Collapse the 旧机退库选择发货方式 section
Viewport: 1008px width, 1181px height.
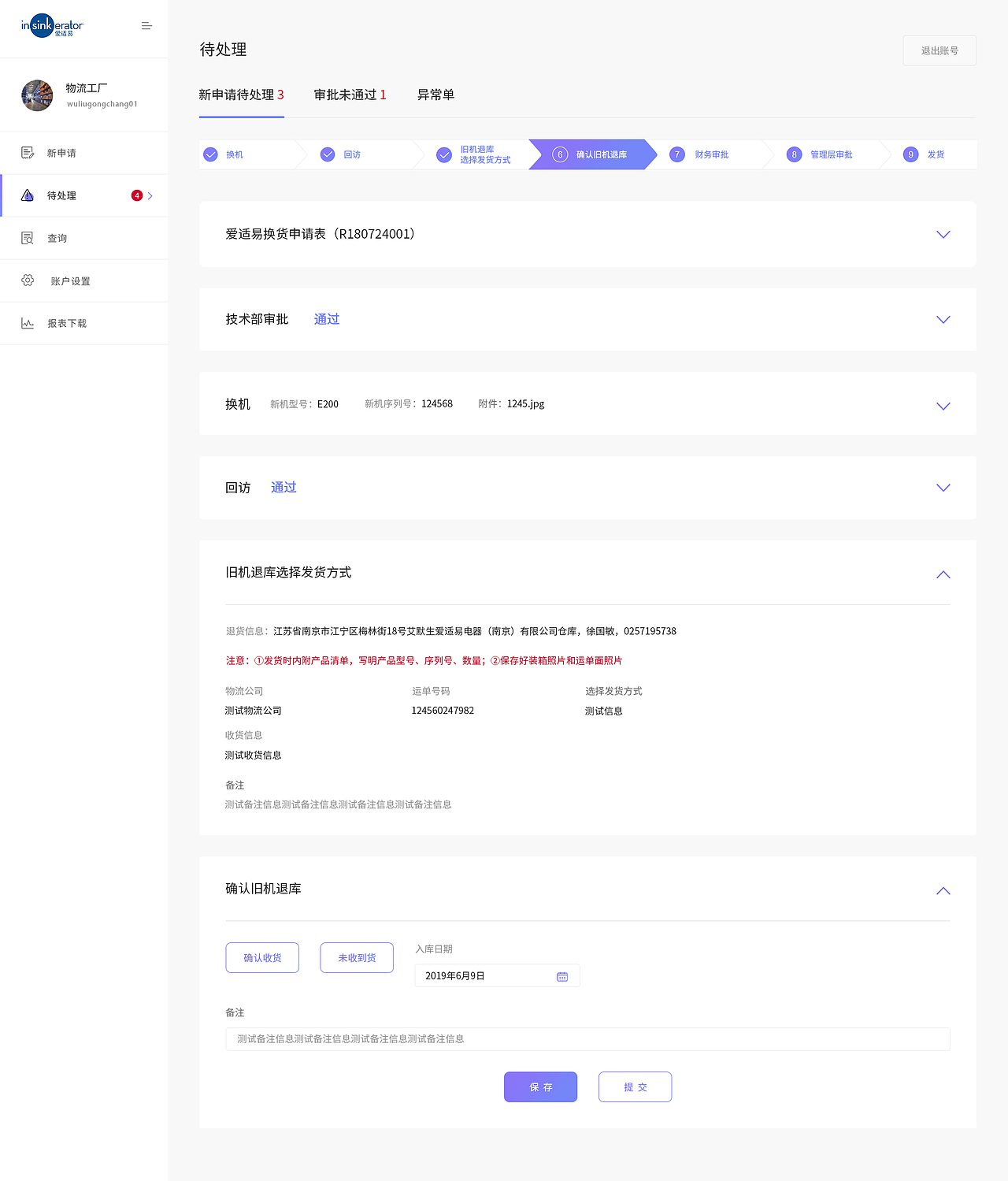click(x=943, y=574)
